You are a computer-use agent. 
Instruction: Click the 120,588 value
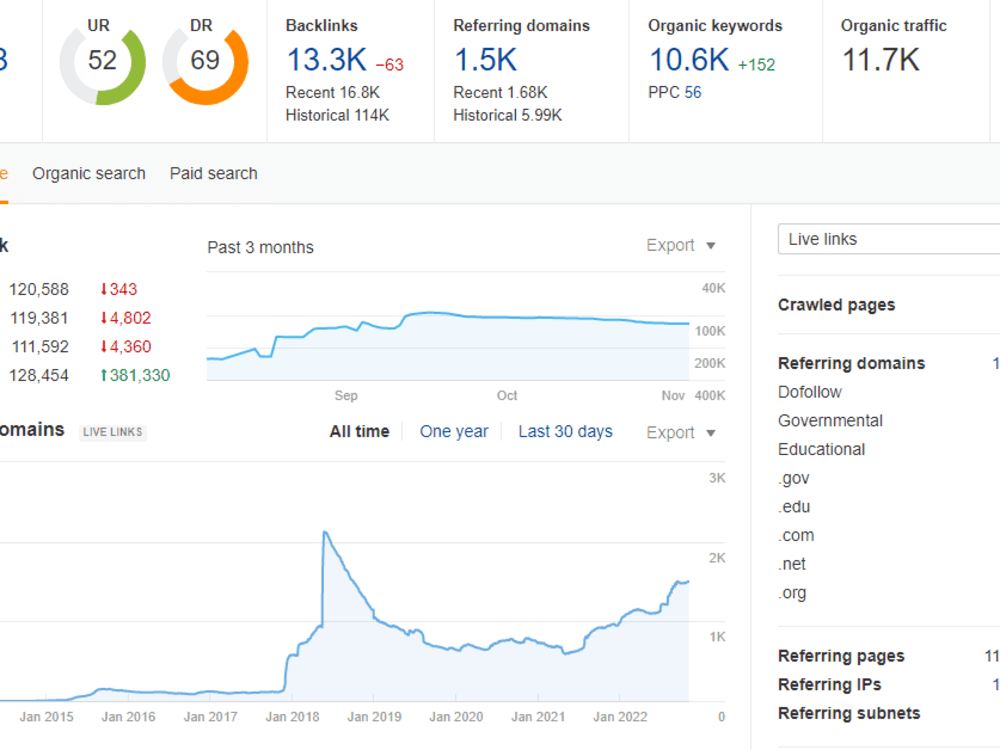39,290
